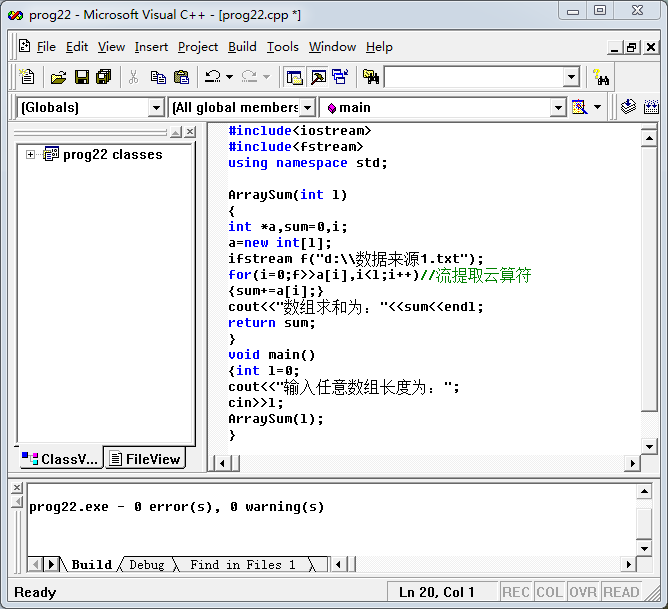Open the (Globals) class dropdown

point(156,107)
